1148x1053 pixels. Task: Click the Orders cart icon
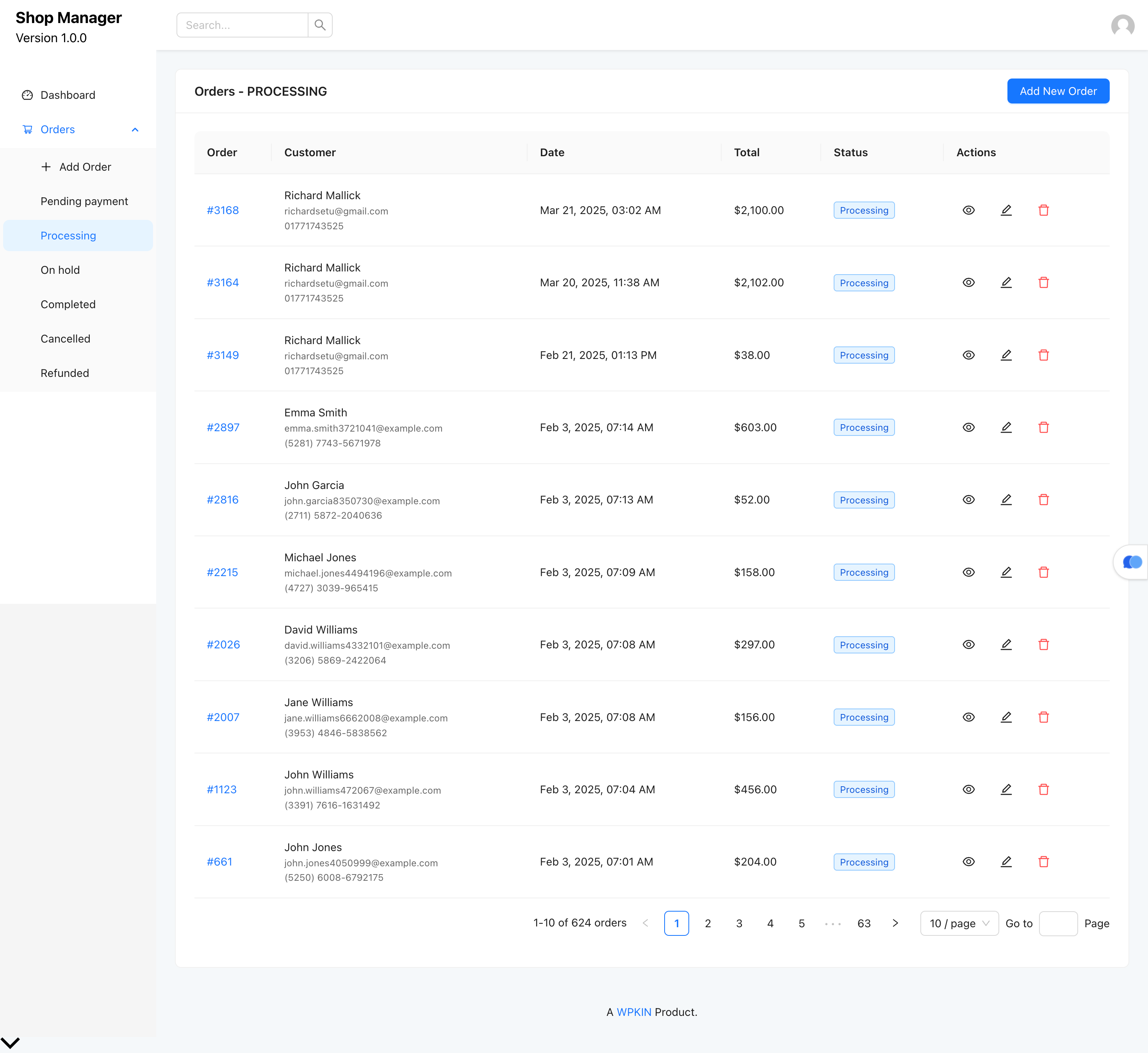point(27,129)
